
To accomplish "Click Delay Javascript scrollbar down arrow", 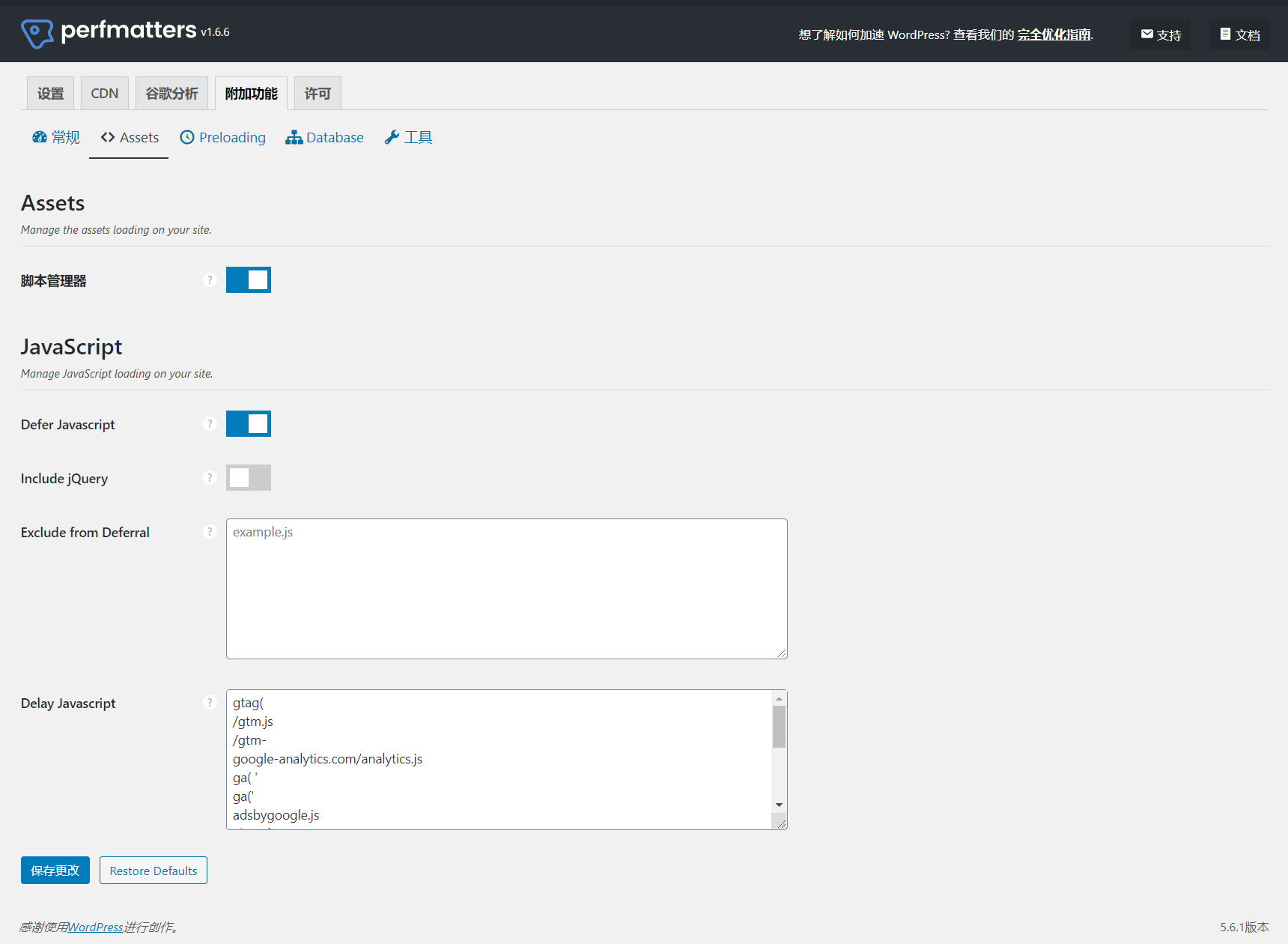I will coord(779,805).
